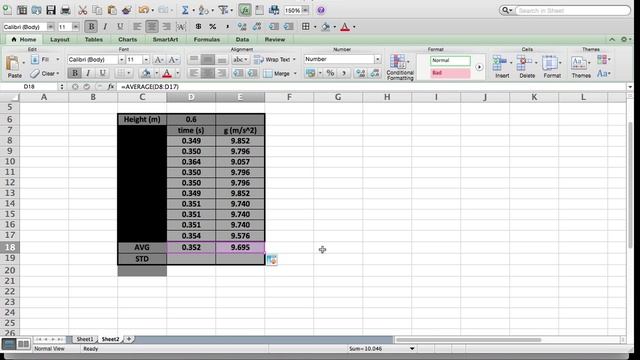Click the Format Painter brush icon
Viewport: 640px width, 360px height.
pyautogui.click(x=127, y=10)
